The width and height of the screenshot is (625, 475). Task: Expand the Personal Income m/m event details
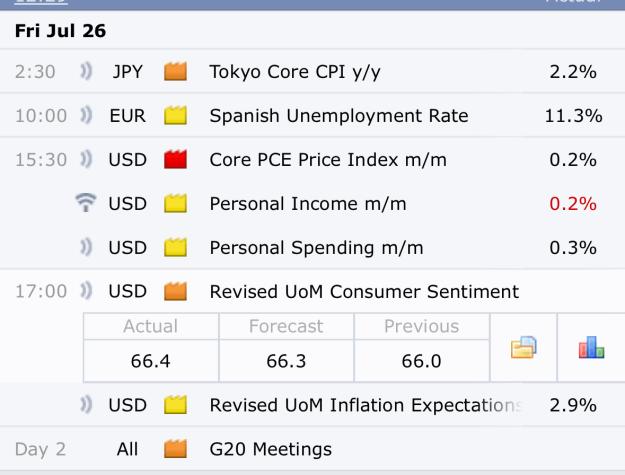(x=312, y=204)
